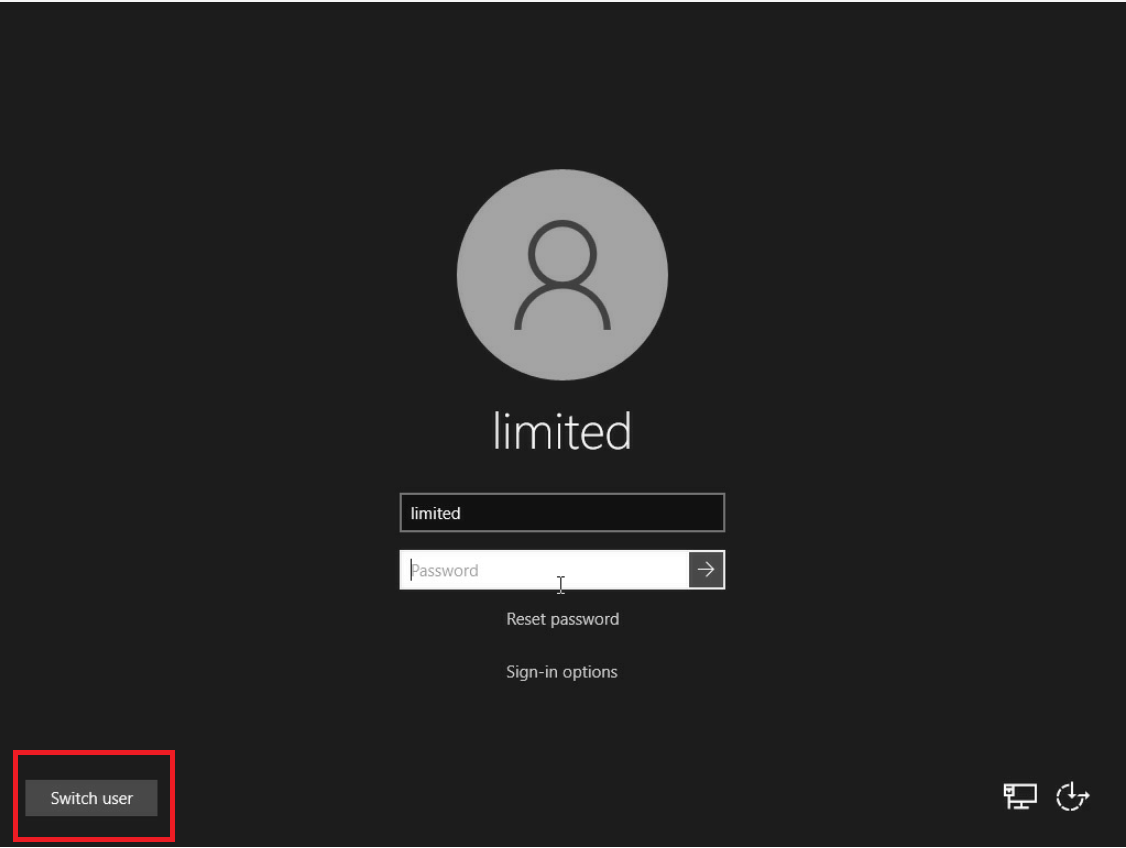The width and height of the screenshot is (1126, 848).
Task: Click Sign-in options to reveal alternatives
Action: tap(562, 671)
